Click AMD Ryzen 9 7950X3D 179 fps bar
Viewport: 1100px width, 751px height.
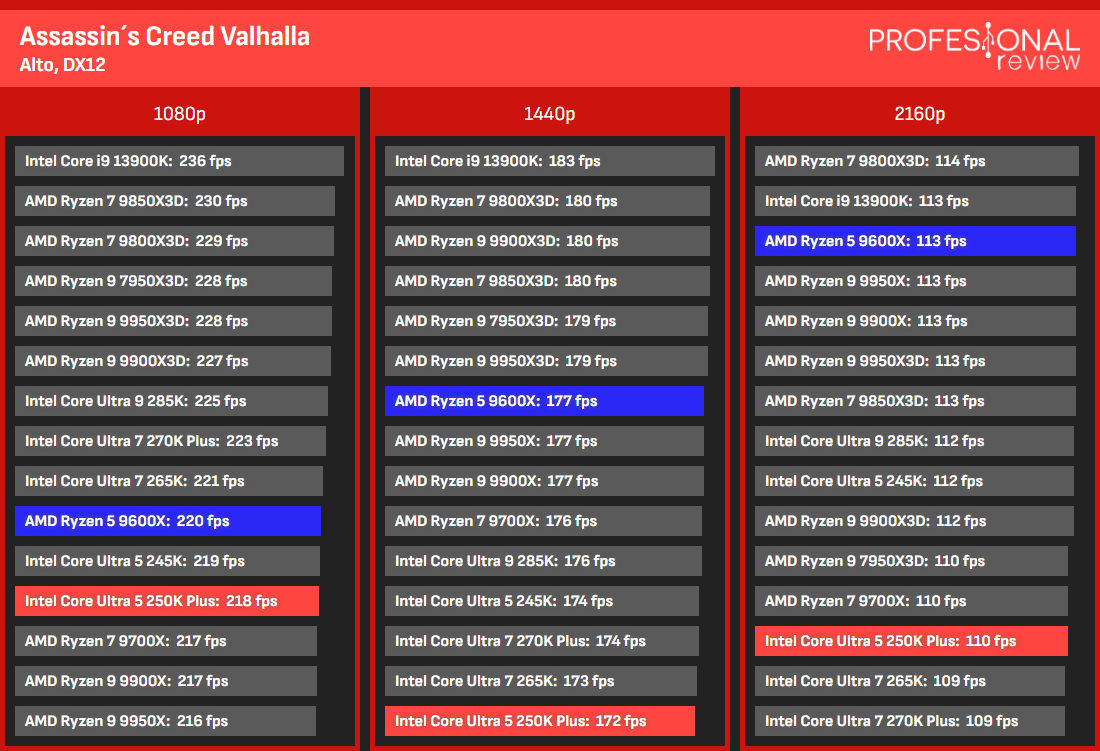(x=546, y=320)
